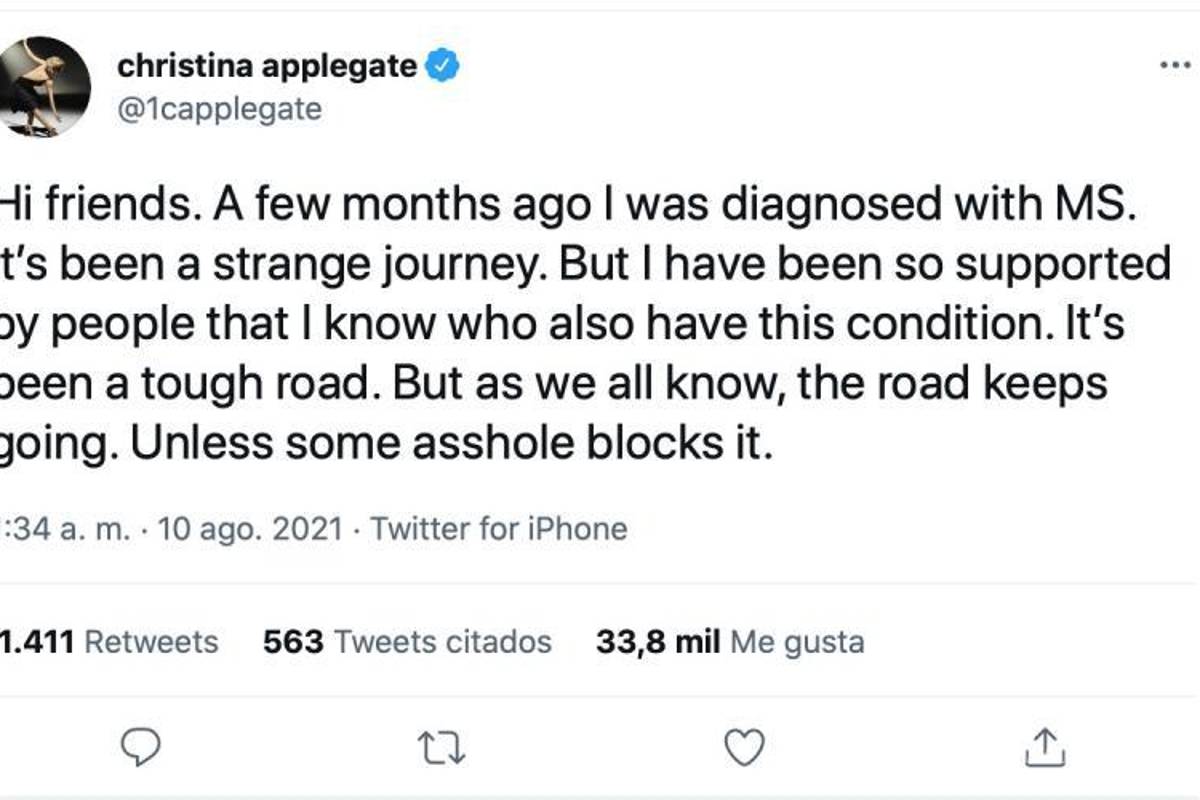Click the blue verified checkmark badge
This screenshot has width=1200, height=800.
point(437,64)
